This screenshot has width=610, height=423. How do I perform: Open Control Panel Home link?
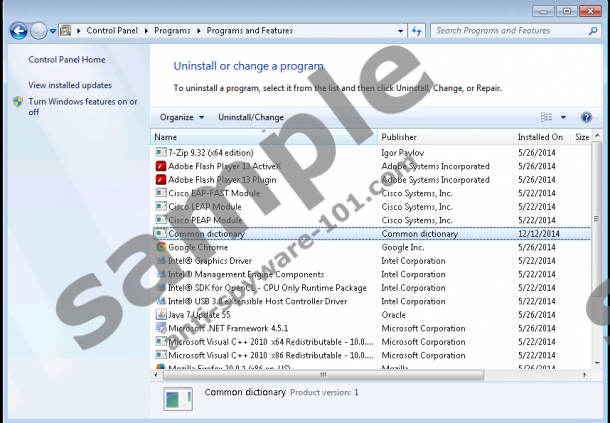coord(66,60)
